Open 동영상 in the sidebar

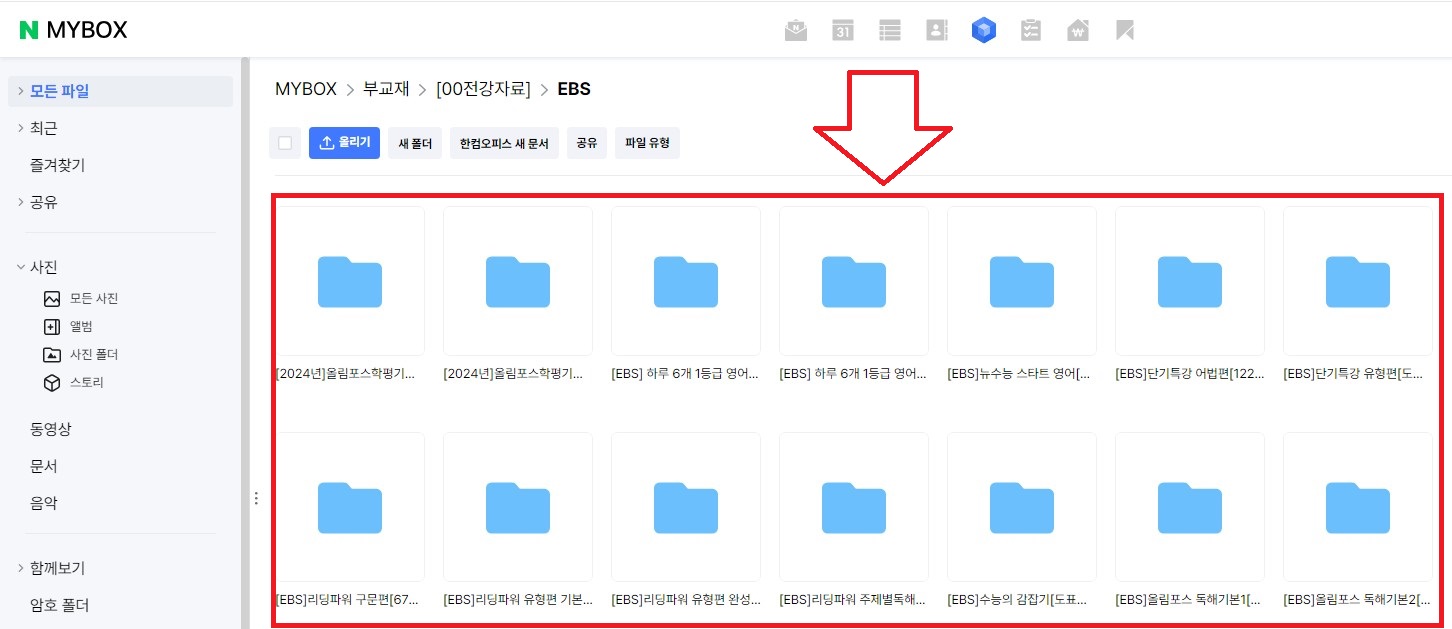tap(51, 429)
